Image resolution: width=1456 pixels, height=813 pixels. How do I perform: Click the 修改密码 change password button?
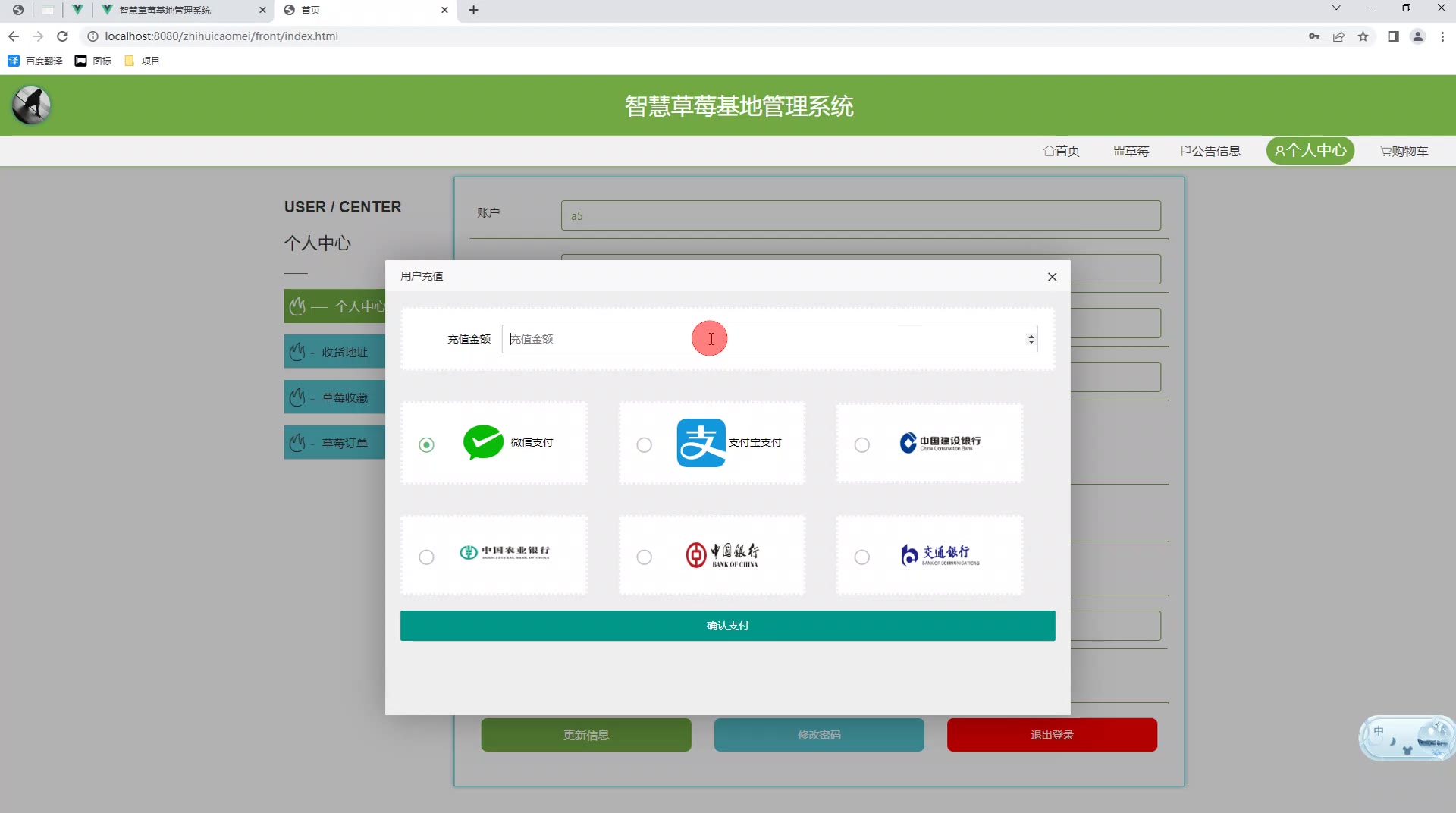(819, 735)
